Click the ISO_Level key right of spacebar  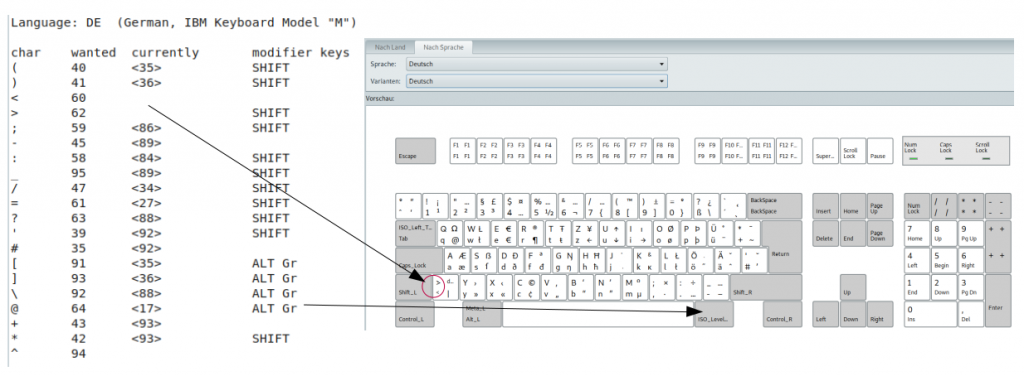pos(713,314)
